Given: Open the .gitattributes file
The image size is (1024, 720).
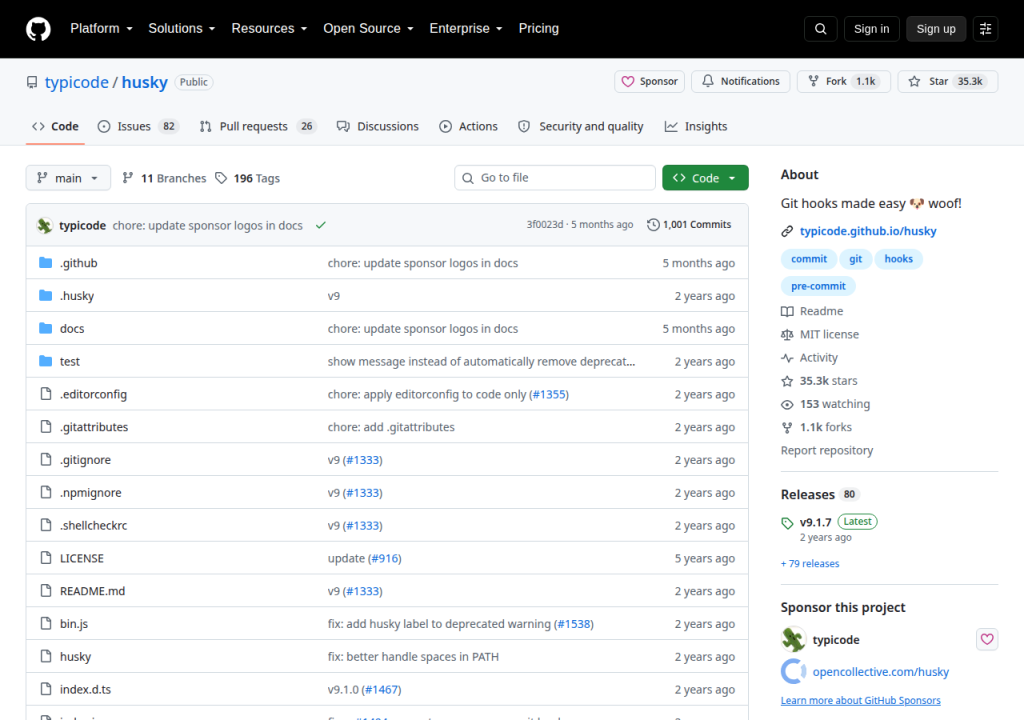Looking at the screenshot, I should [x=94, y=427].
